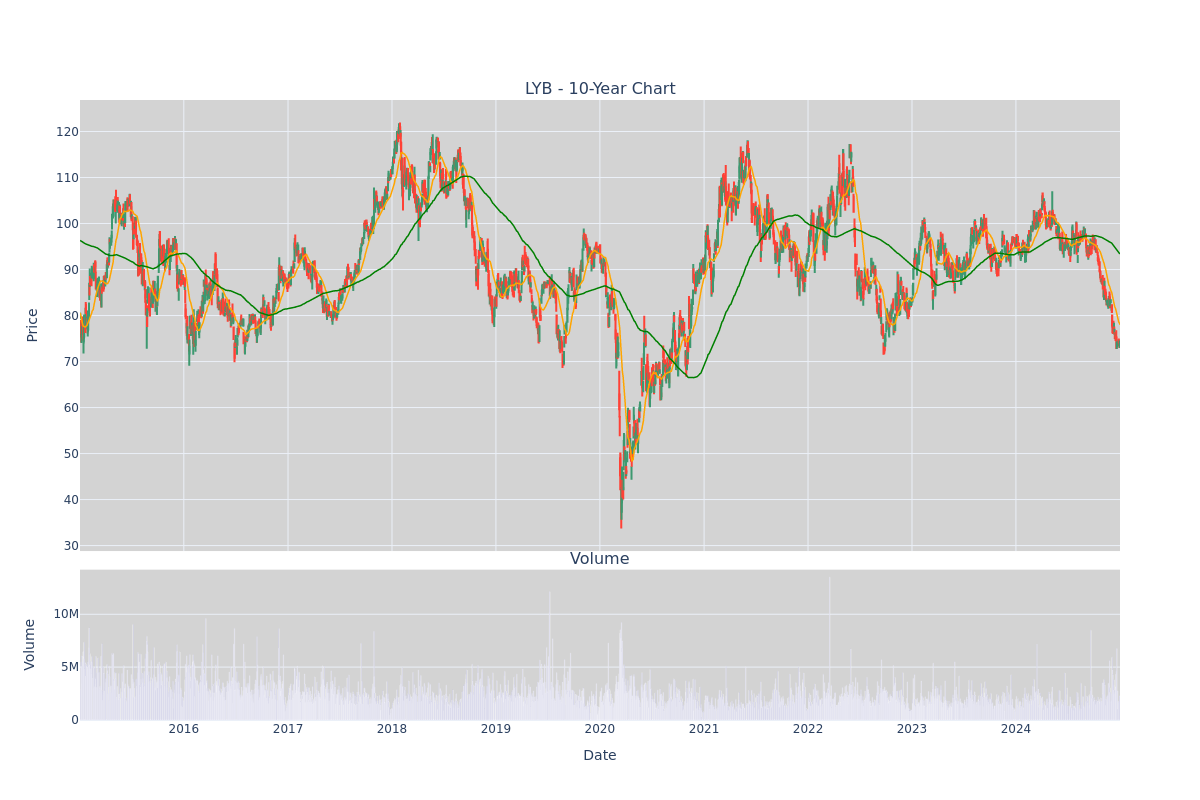Click the 110 price tick label
Image resolution: width=1200 pixels, height=800 pixels.
tap(67, 178)
